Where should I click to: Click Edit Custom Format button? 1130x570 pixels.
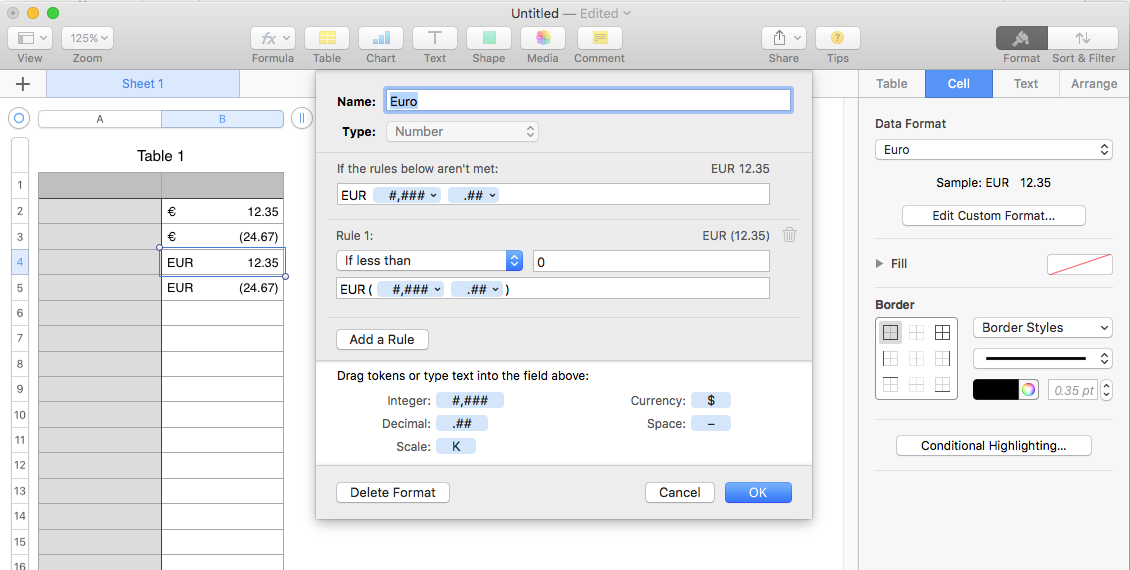click(x=994, y=215)
